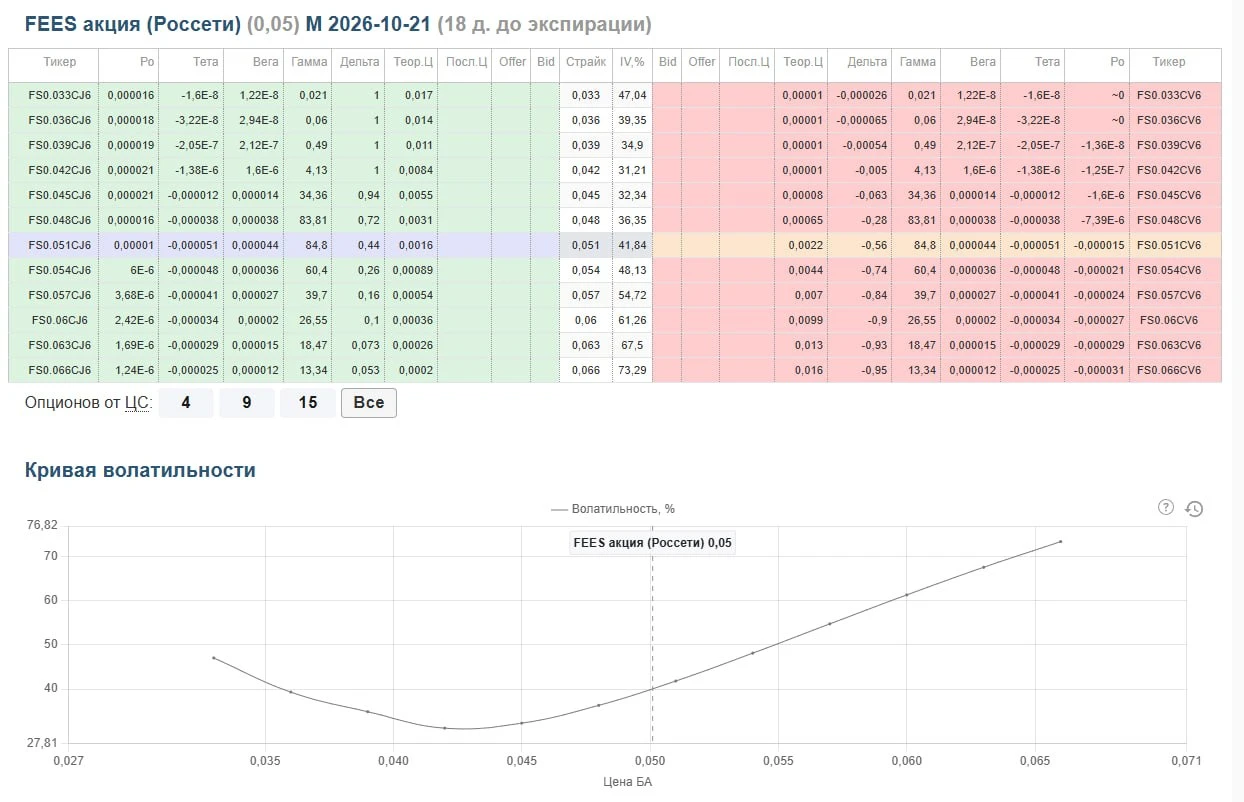The height and width of the screenshot is (802, 1244).
Task: Click the put ticker FS0.06CV6
Action: coord(1169,320)
